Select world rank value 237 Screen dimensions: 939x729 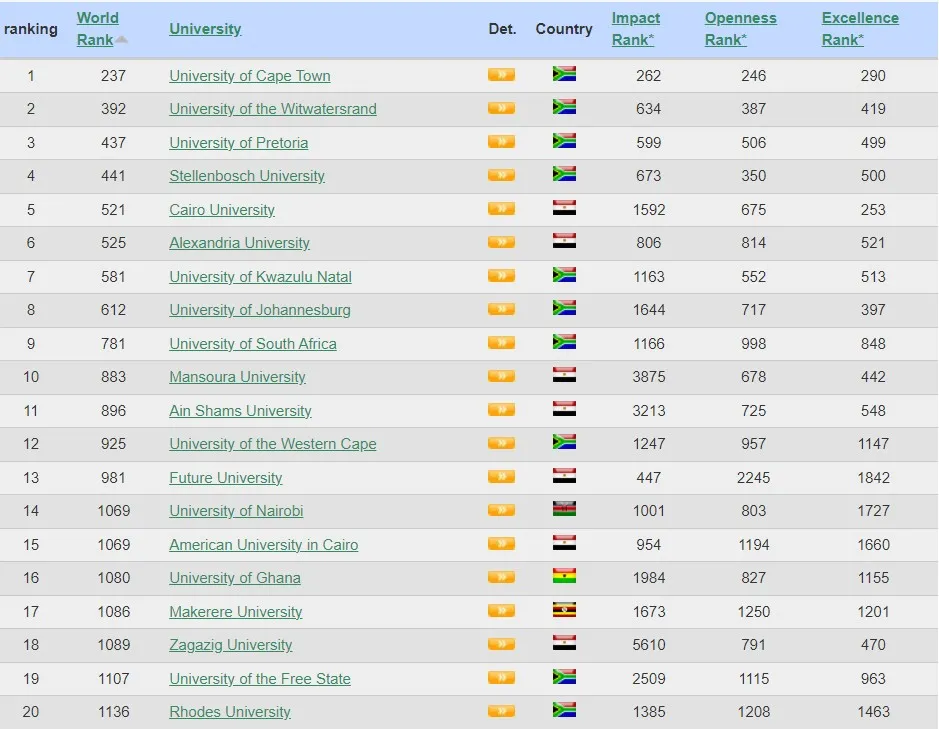113,76
